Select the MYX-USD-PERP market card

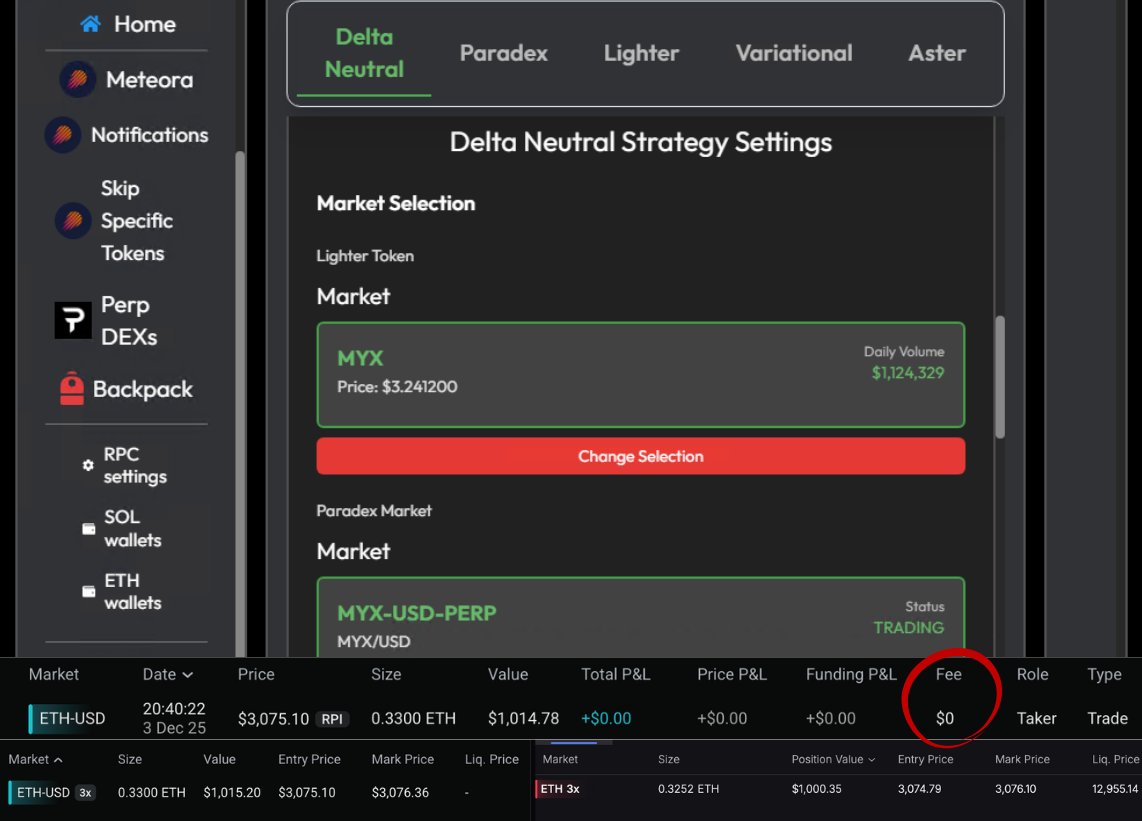(641, 618)
